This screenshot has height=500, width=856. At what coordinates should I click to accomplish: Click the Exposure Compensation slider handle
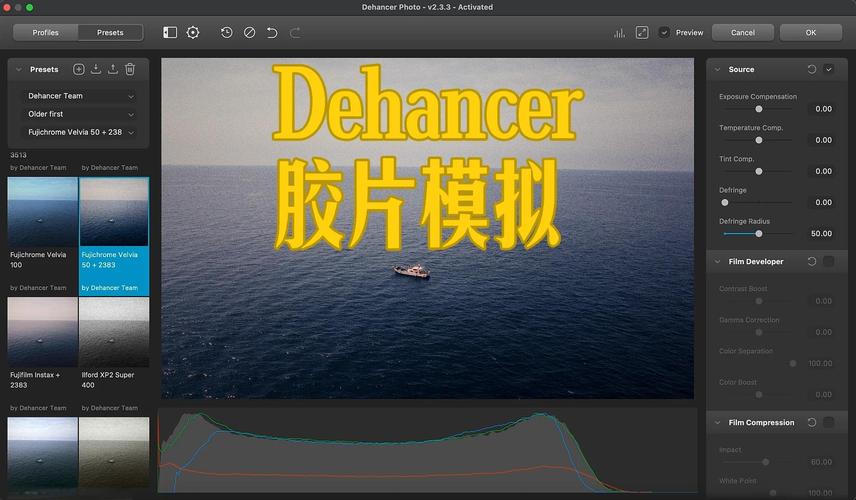click(x=759, y=108)
